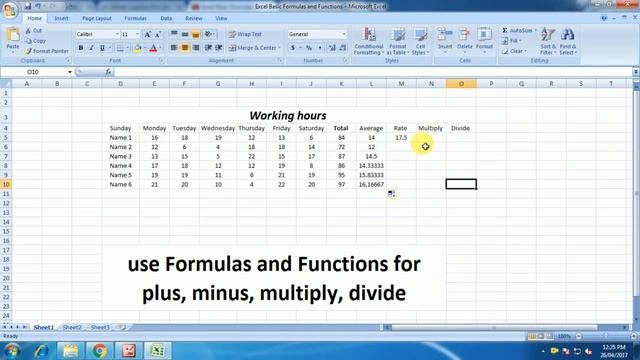Open the General number format dropdown

click(344, 34)
